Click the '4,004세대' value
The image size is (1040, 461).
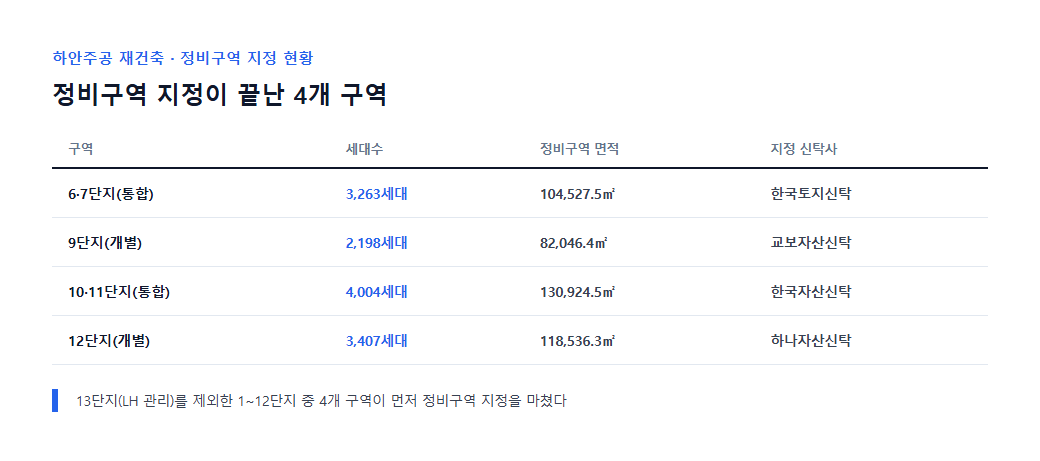click(377, 292)
